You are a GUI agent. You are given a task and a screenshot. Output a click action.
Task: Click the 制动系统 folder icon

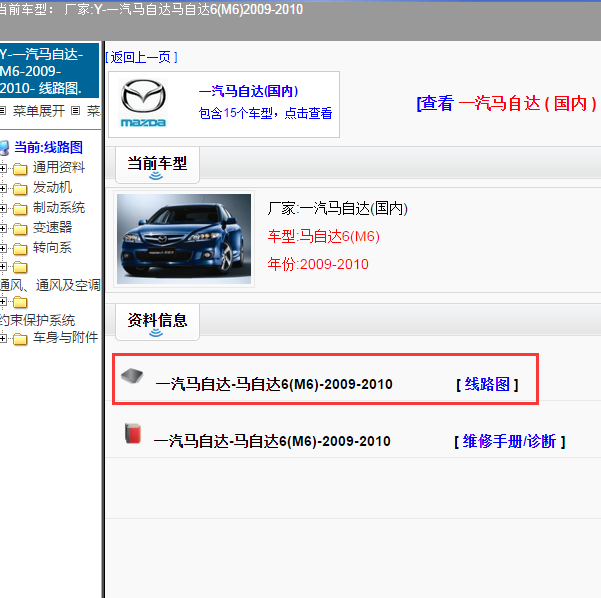20,209
